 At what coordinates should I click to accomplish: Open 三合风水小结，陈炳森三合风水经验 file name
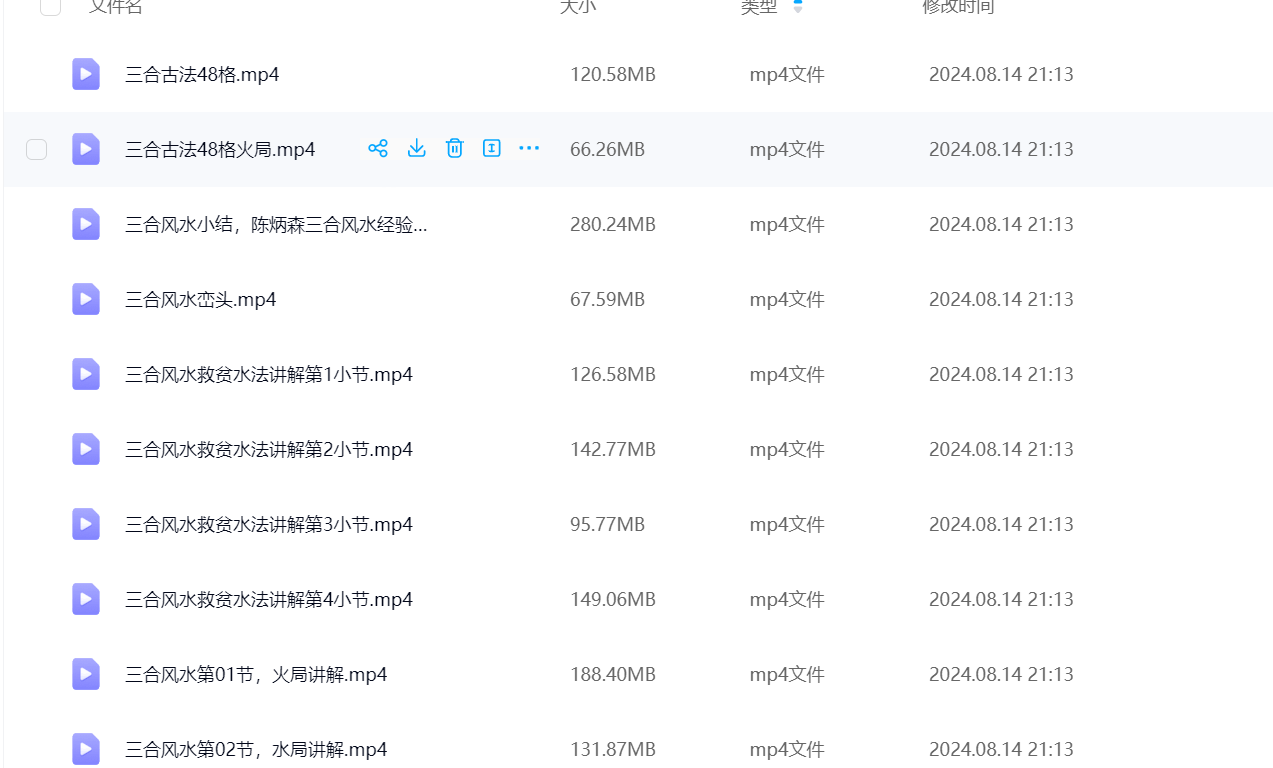click(x=276, y=224)
